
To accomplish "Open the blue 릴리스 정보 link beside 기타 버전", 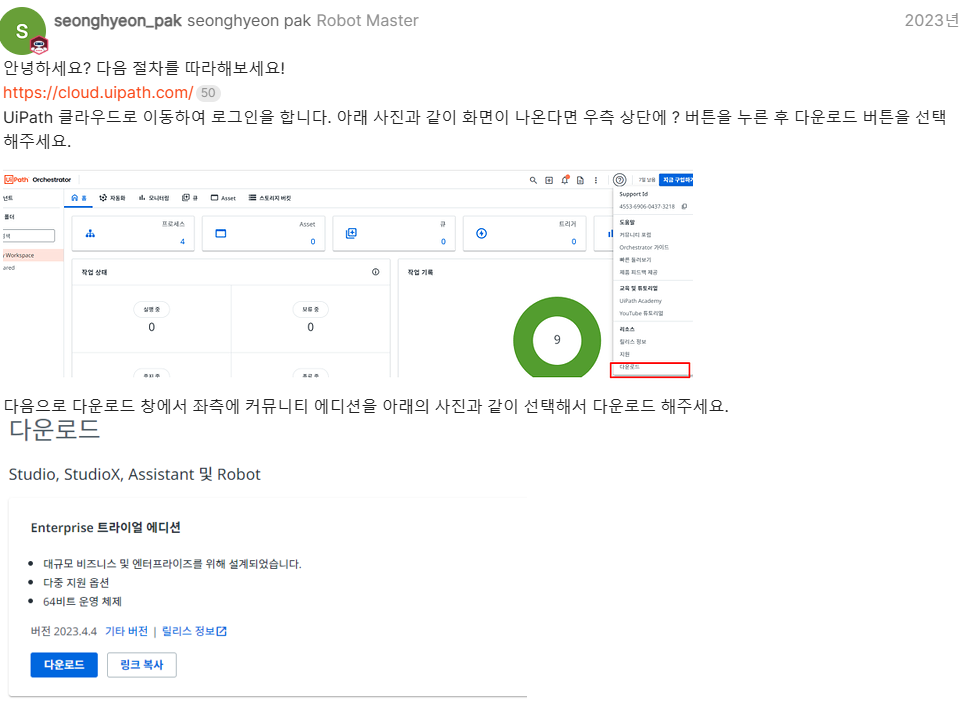I will click(x=188, y=631).
